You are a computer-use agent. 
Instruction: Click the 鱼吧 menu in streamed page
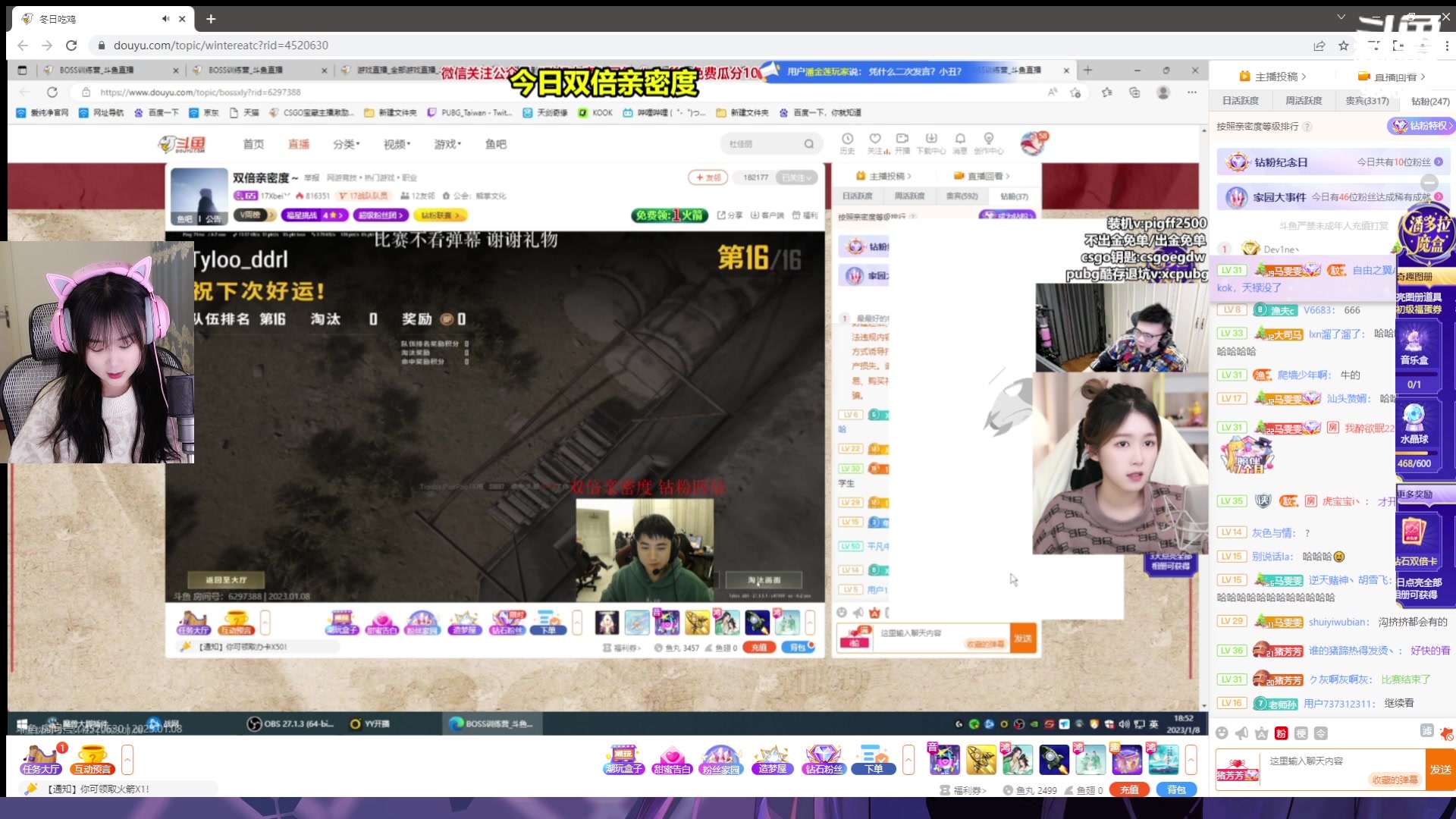click(x=495, y=144)
